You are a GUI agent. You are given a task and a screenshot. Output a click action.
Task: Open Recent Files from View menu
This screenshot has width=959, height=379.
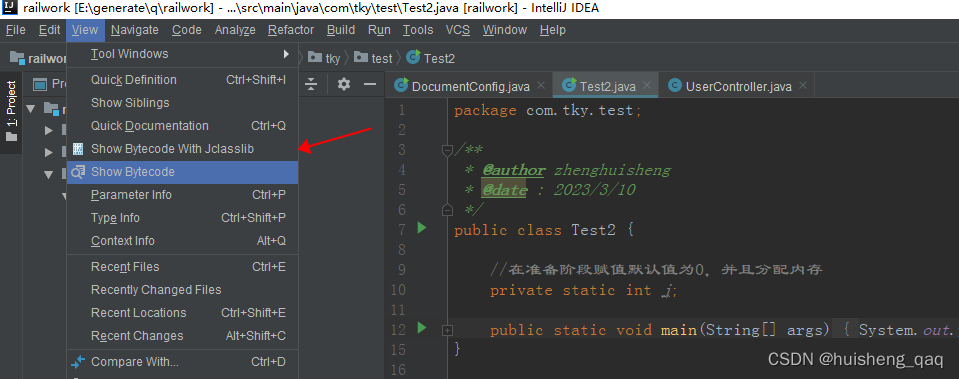coord(182,267)
